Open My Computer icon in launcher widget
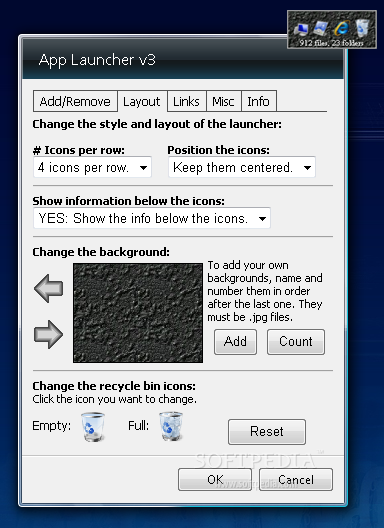 tap(301, 29)
